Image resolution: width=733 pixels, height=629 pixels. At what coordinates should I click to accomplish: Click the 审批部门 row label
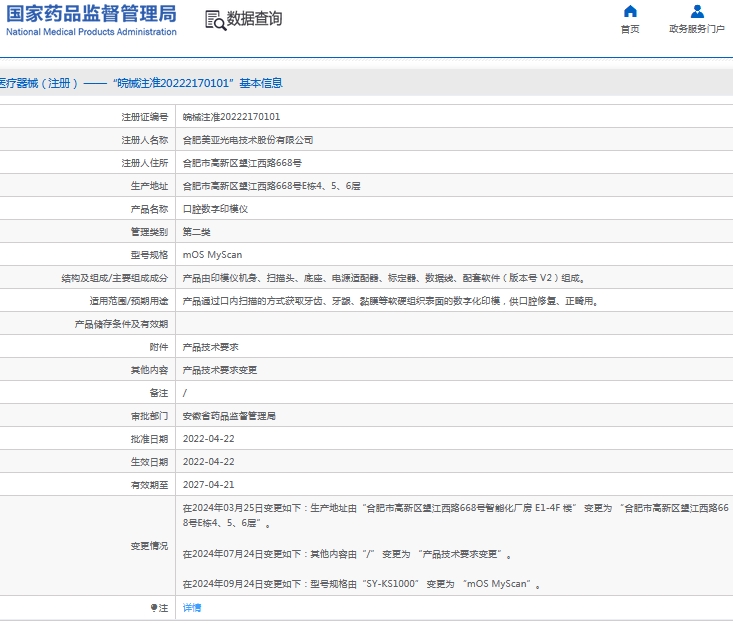149,416
